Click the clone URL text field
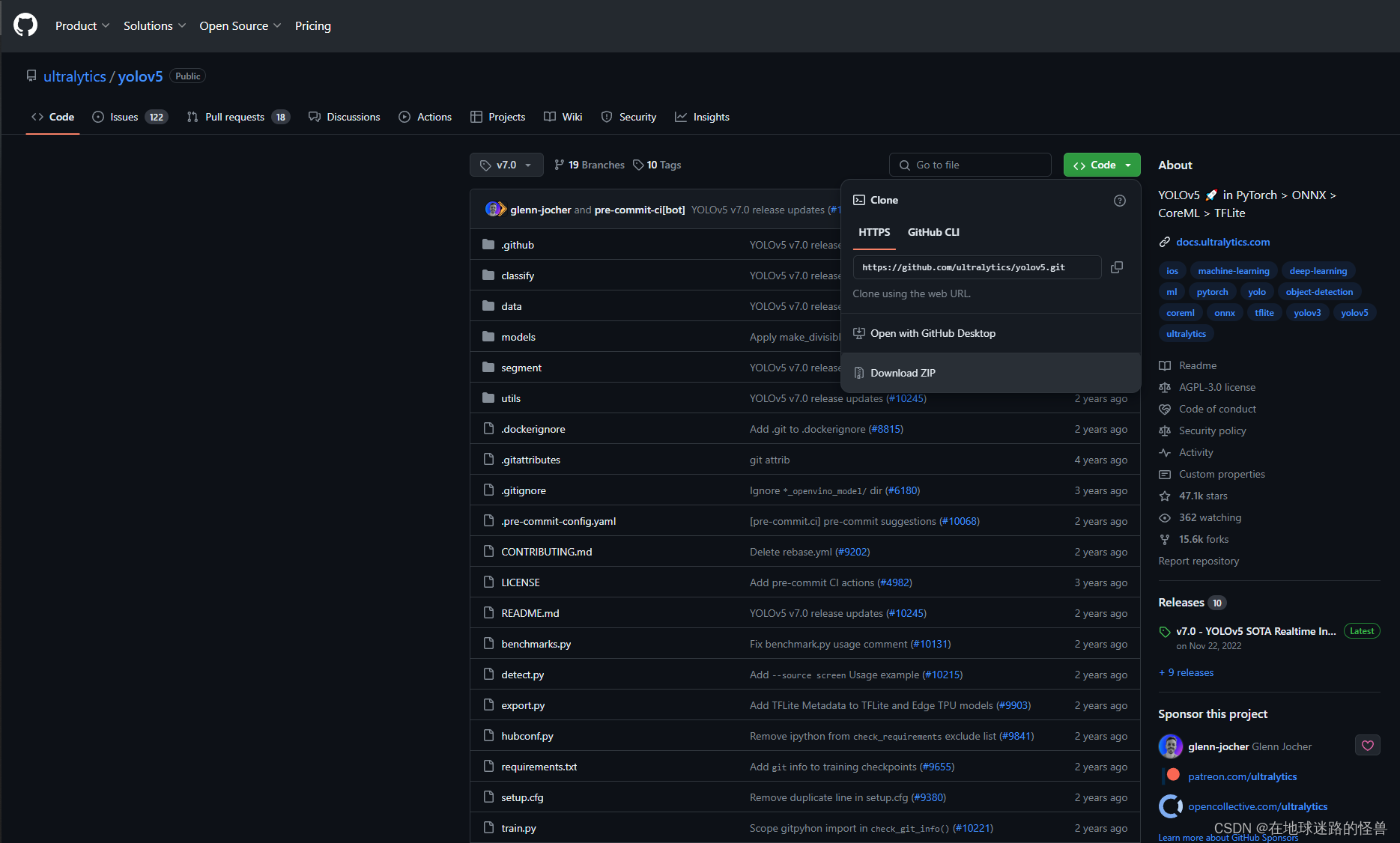The width and height of the screenshot is (1400, 843). click(x=977, y=267)
